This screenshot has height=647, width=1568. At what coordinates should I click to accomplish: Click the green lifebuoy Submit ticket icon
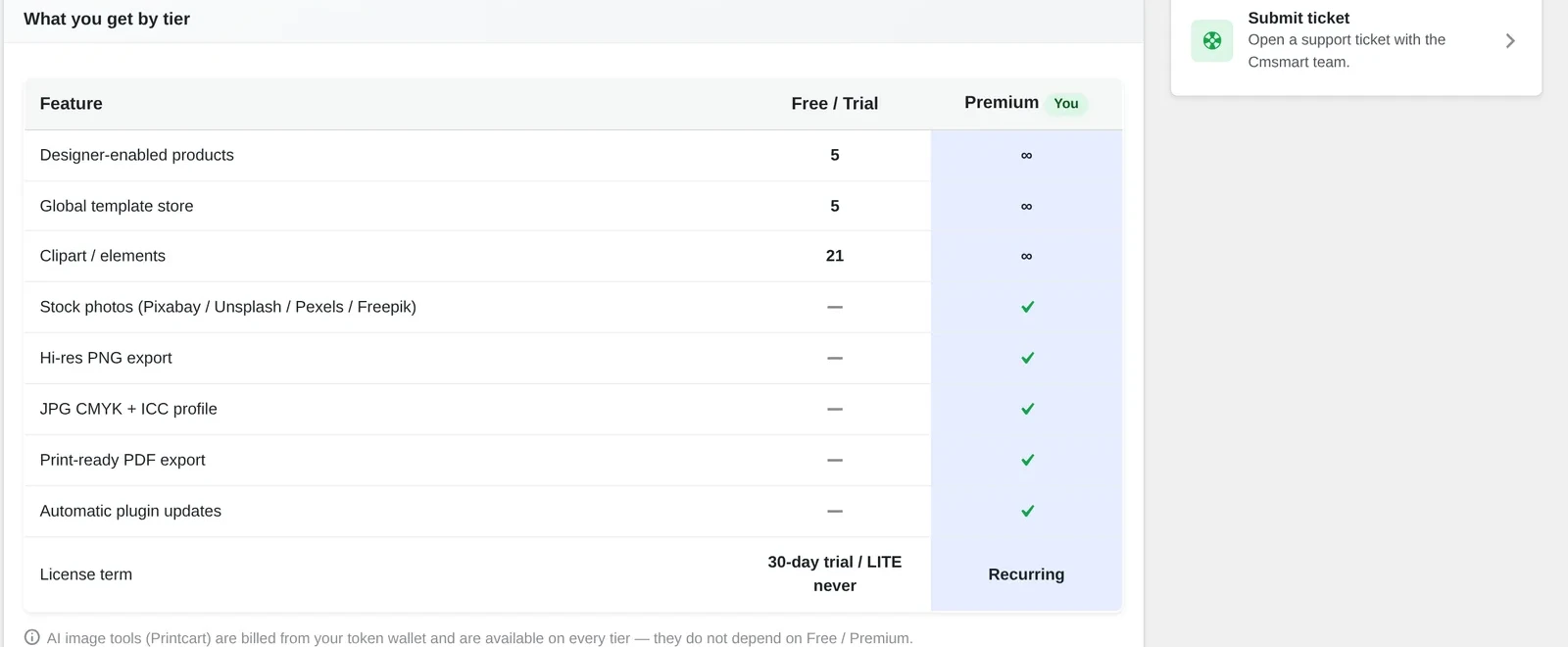click(1212, 40)
